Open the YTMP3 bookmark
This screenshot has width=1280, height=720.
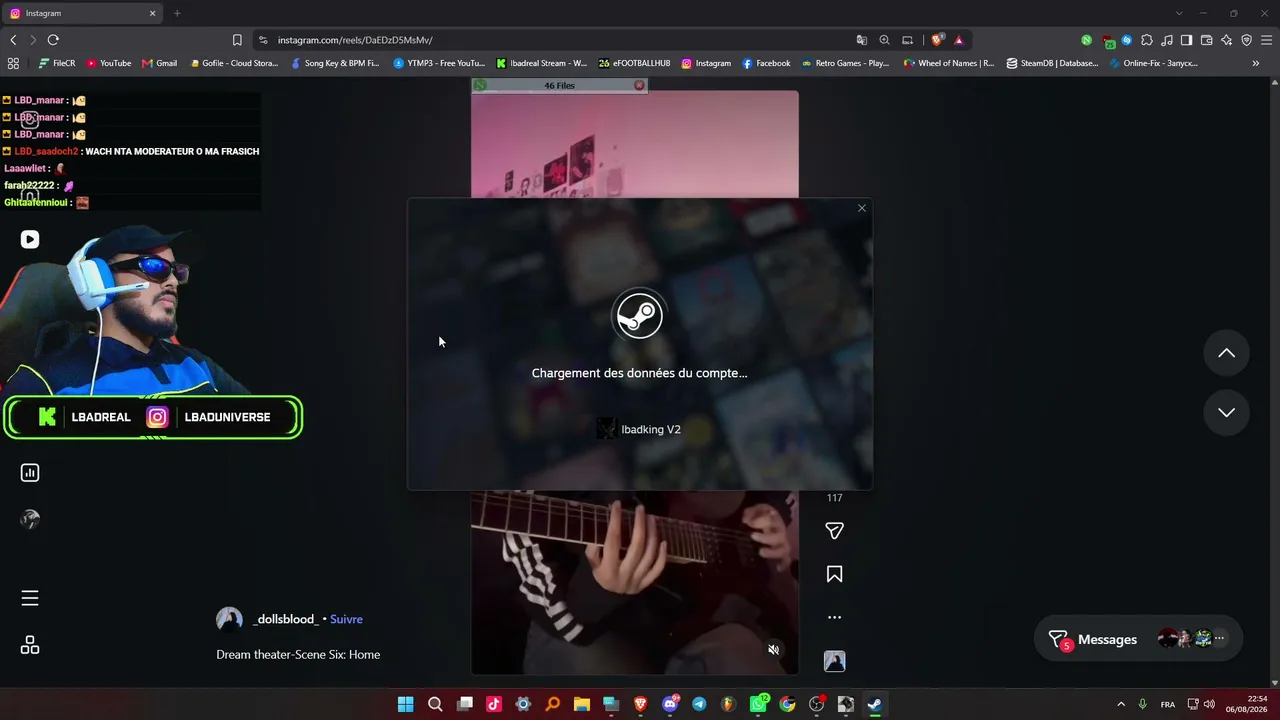point(440,63)
